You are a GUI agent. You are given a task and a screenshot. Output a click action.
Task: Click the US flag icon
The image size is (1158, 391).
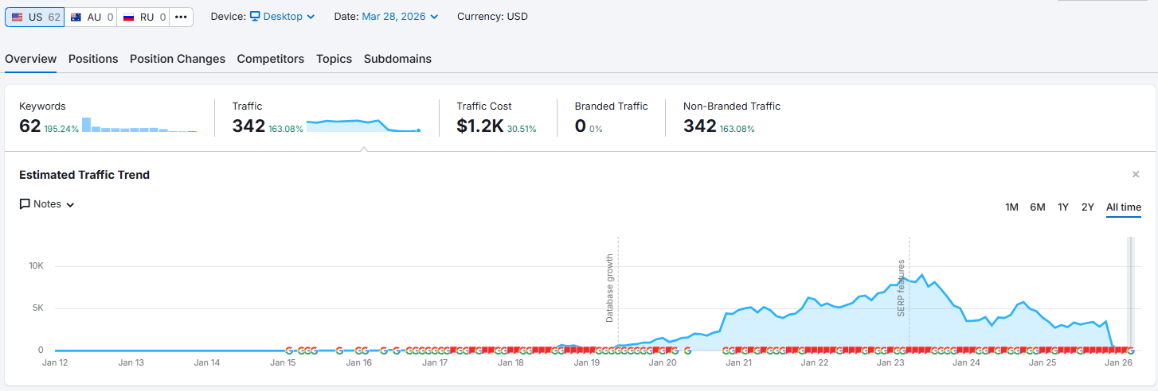click(x=17, y=17)
